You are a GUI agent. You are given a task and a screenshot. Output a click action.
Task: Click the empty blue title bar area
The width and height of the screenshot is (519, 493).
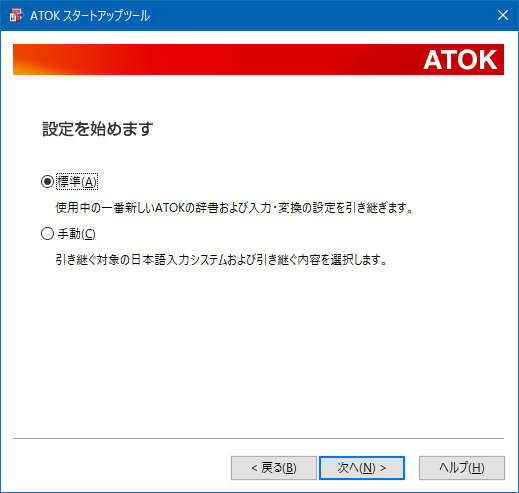click(x=320, y=15)
